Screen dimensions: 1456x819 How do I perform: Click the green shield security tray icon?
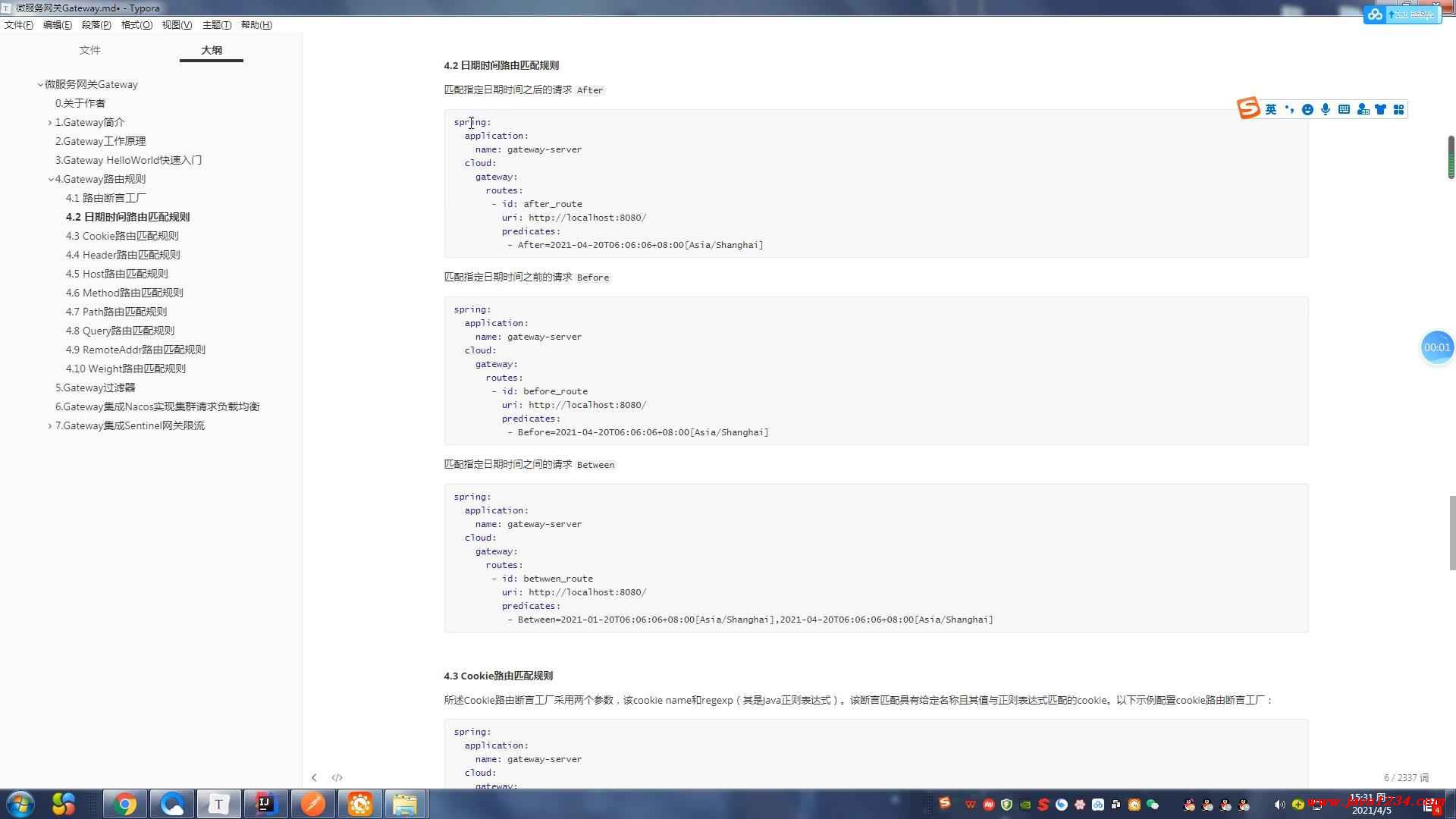click(1007, 805)
